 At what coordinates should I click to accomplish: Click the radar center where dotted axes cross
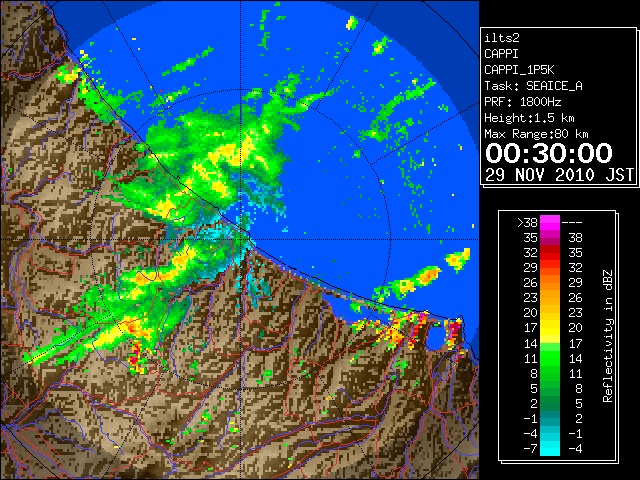coord(241,239)
